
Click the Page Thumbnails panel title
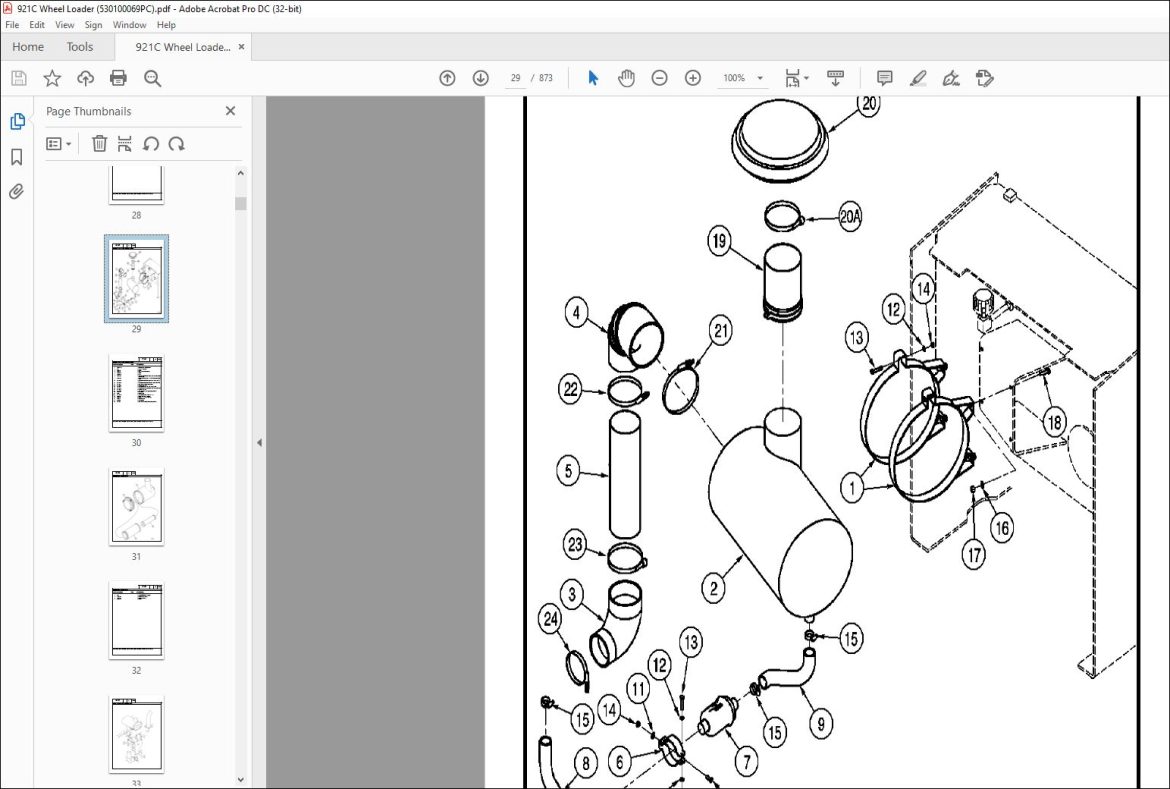point(89,111)
